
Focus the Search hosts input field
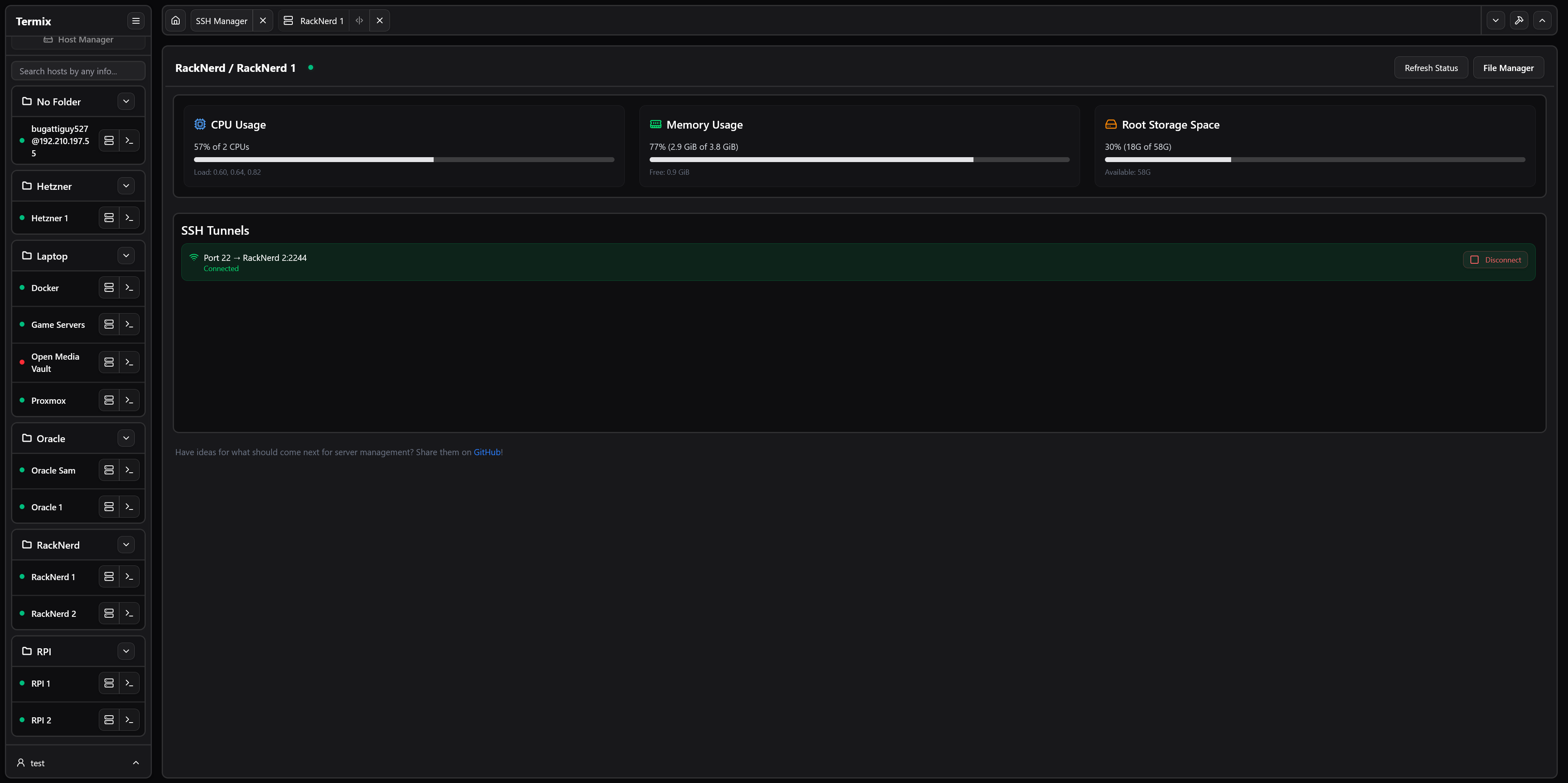(x=78, y=71)
